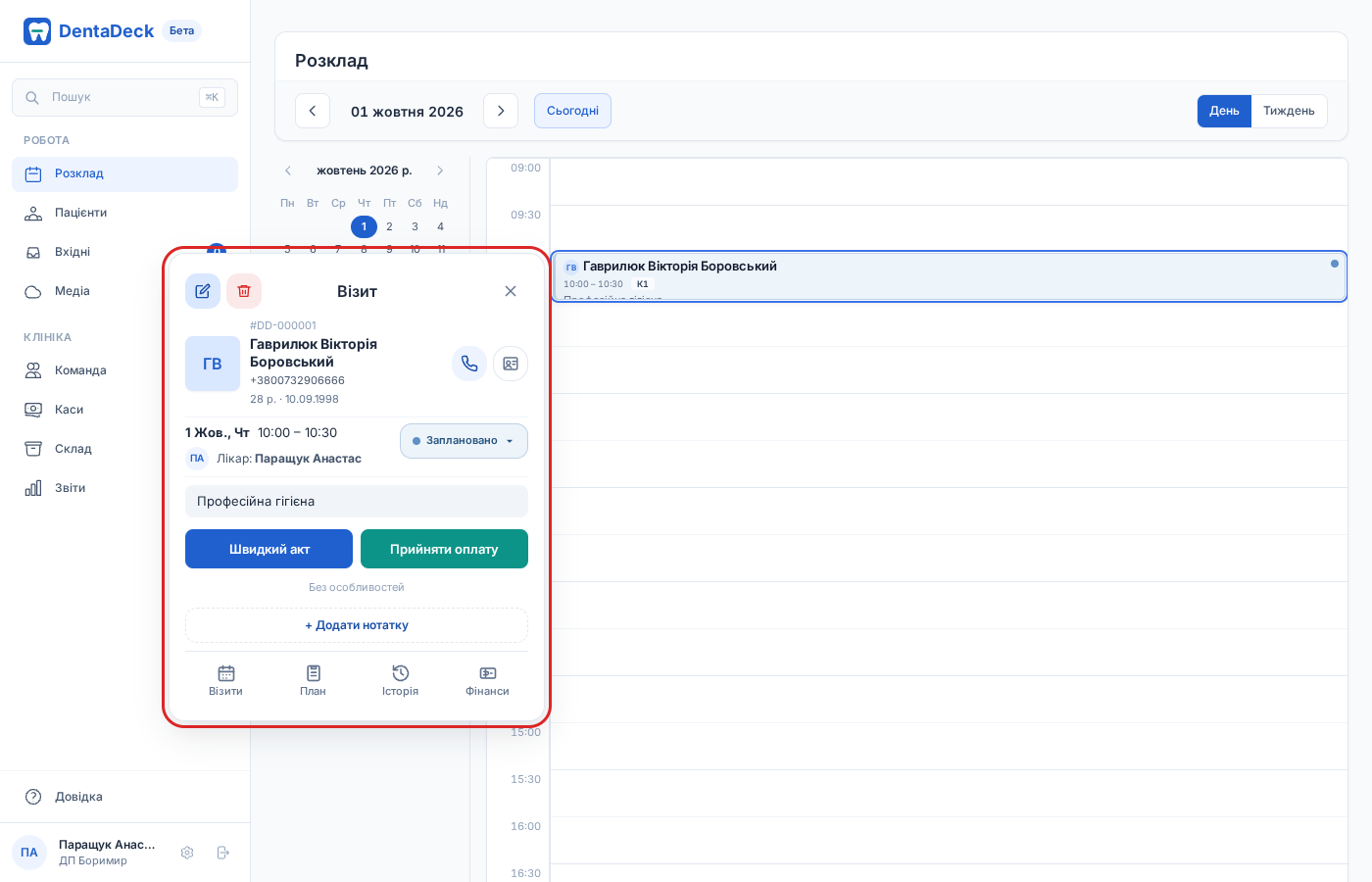Log out using exit icon

222,853
